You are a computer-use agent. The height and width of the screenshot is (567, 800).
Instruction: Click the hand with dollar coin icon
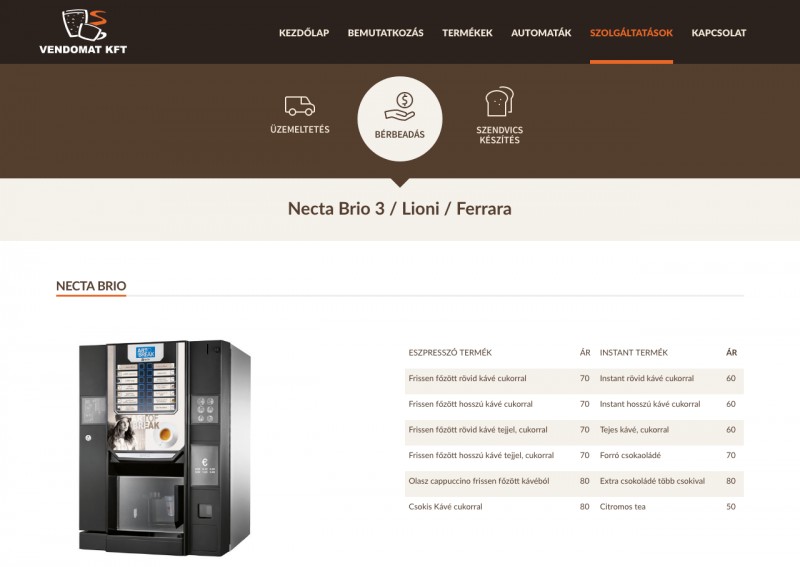[399, 107]
